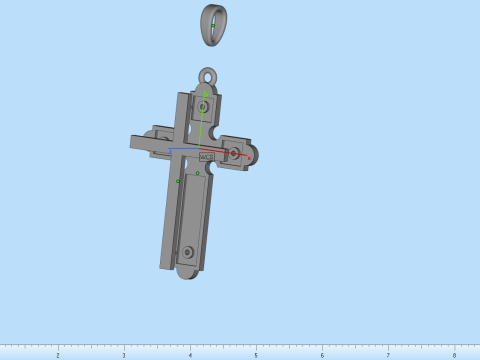The width and height of the screenshot is (480, 360).
Task: Click ruler mark 8
Action: (454, 356)
